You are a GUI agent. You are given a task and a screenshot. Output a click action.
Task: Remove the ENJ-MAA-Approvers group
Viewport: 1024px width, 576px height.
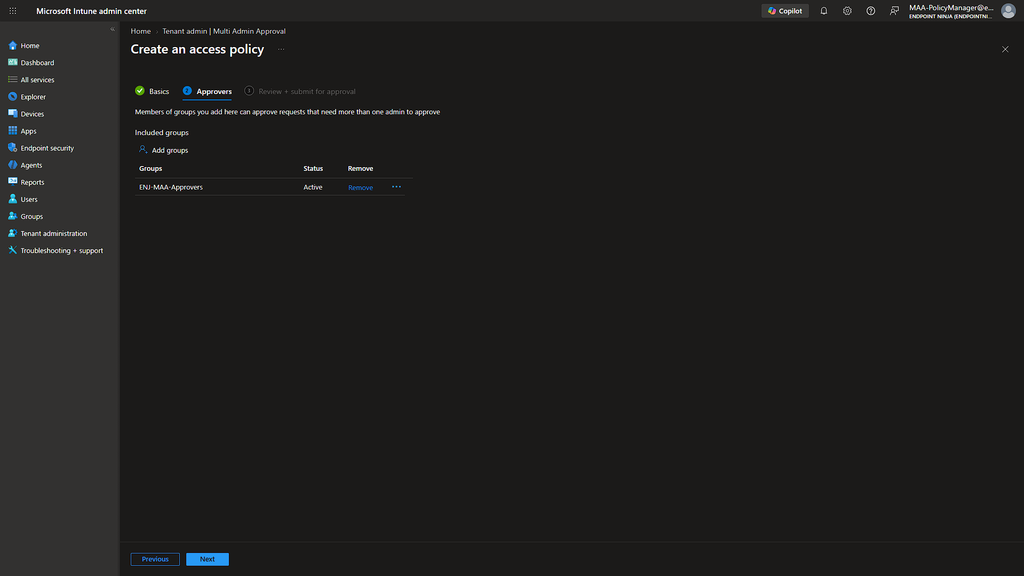pyautogui.click(x=360, y=188)
